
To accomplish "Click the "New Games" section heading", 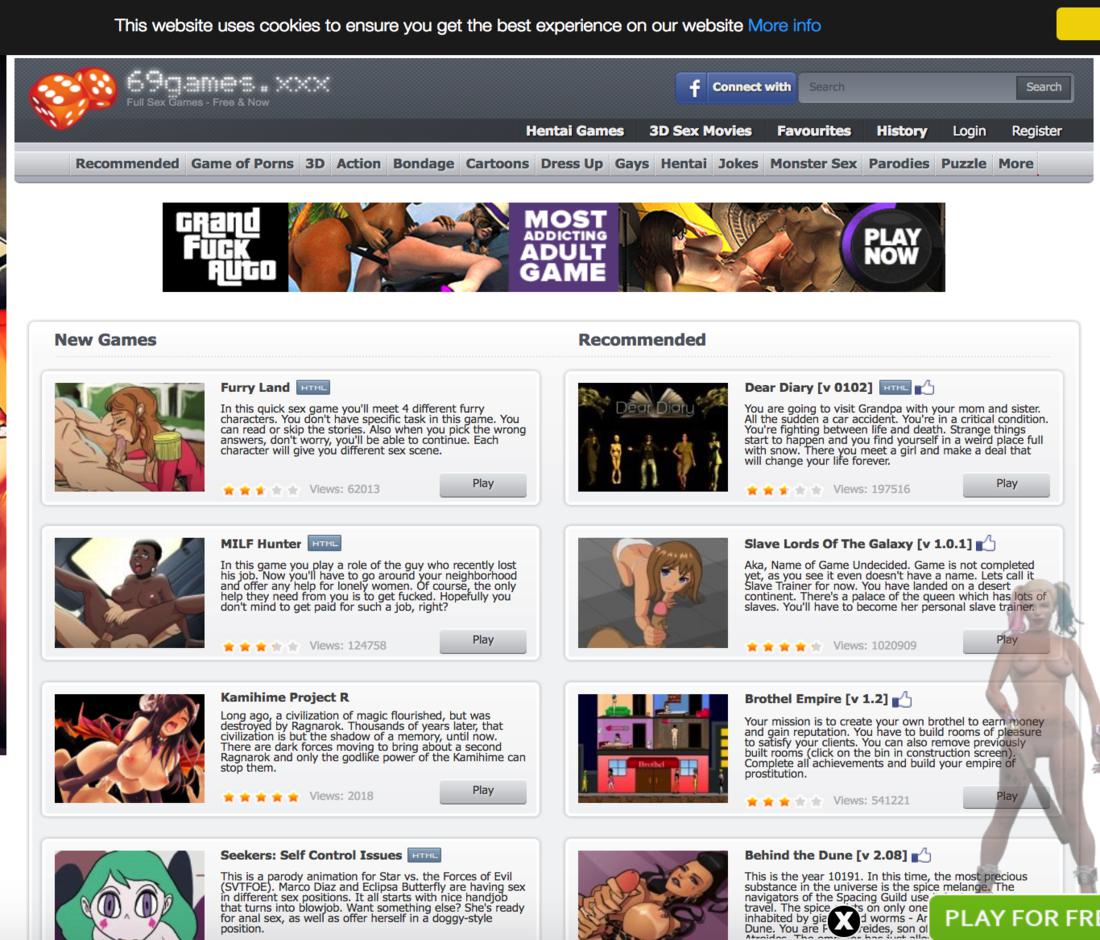I will (x=105, y=340).
